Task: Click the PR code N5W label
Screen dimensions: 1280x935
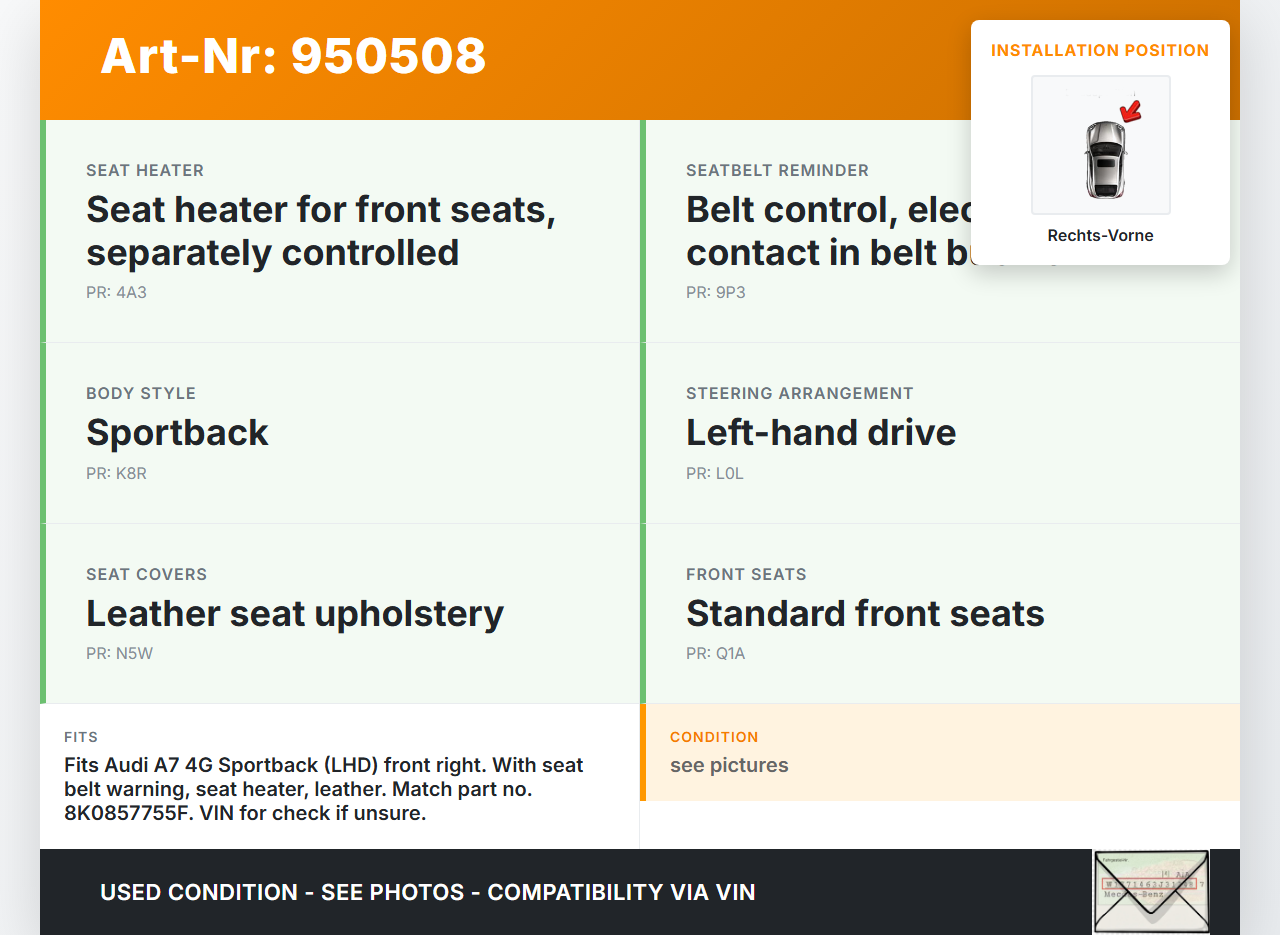Action: coord(119,654)
